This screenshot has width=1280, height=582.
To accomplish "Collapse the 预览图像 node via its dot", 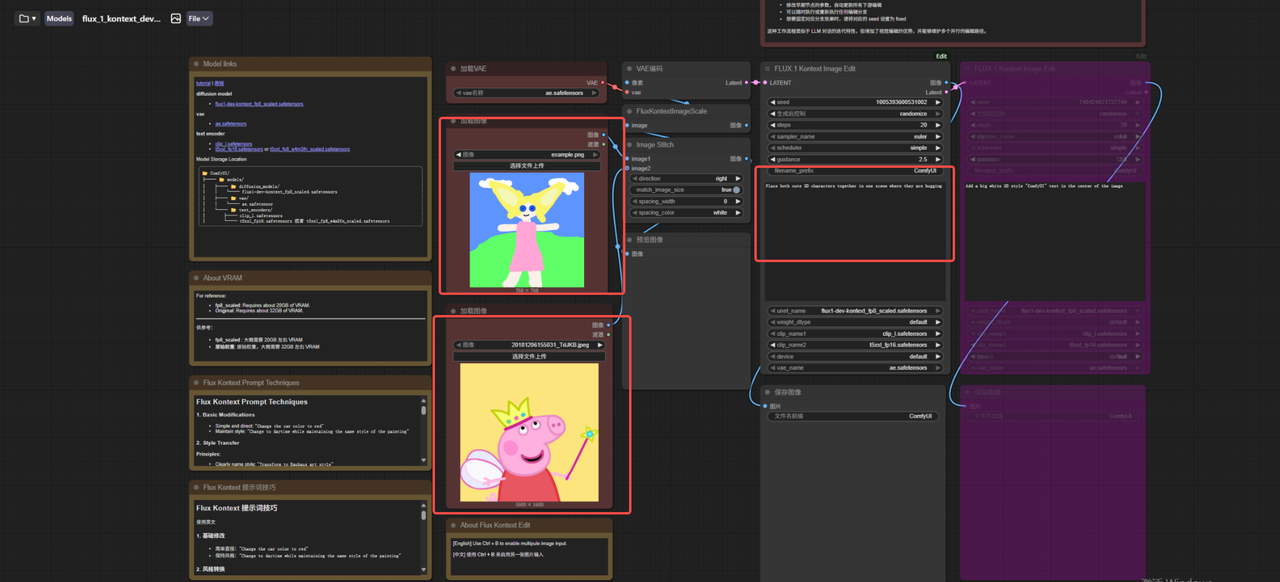I will coord(630,240).
